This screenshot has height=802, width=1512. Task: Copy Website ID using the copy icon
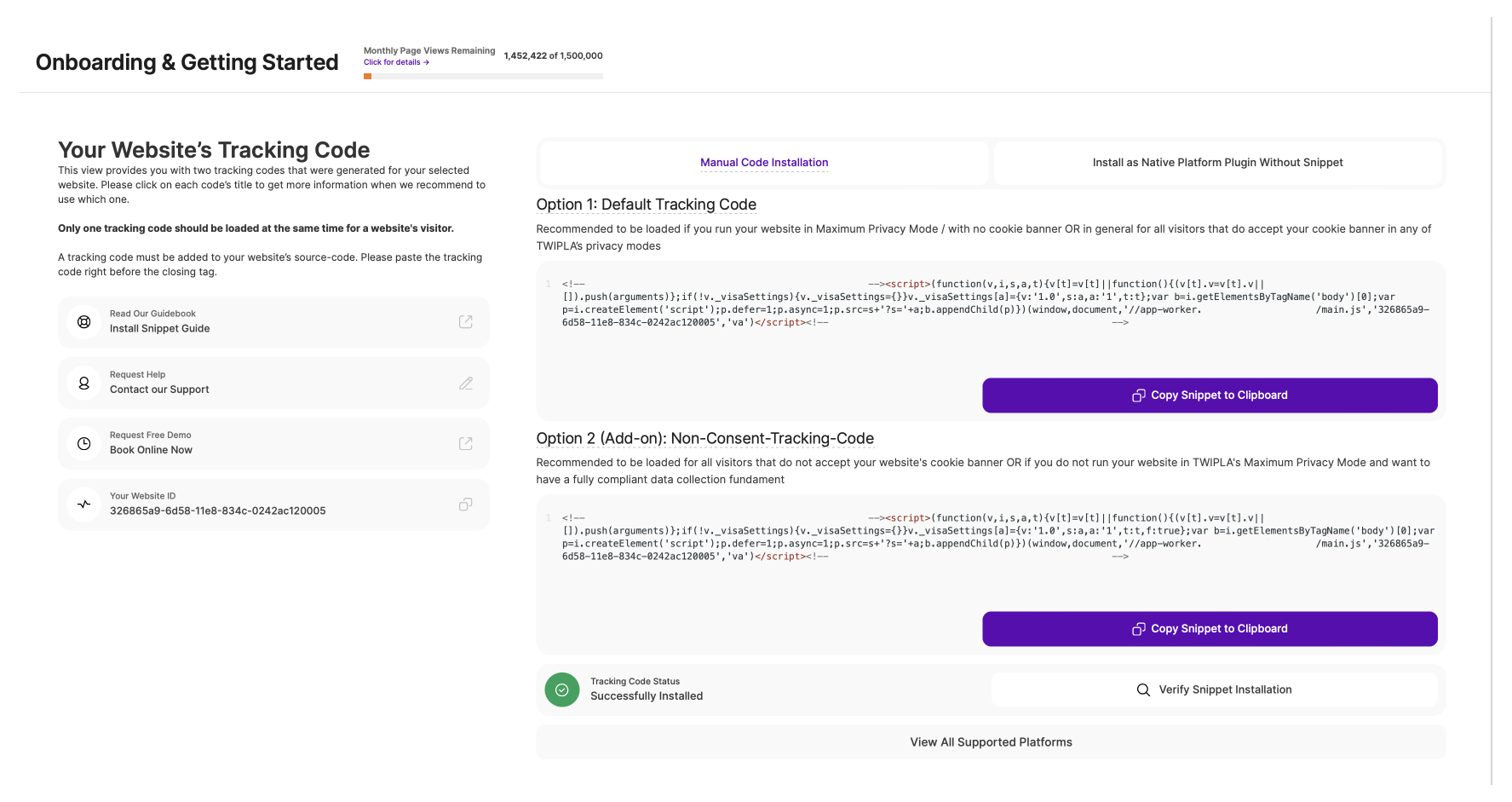(465, 505)
